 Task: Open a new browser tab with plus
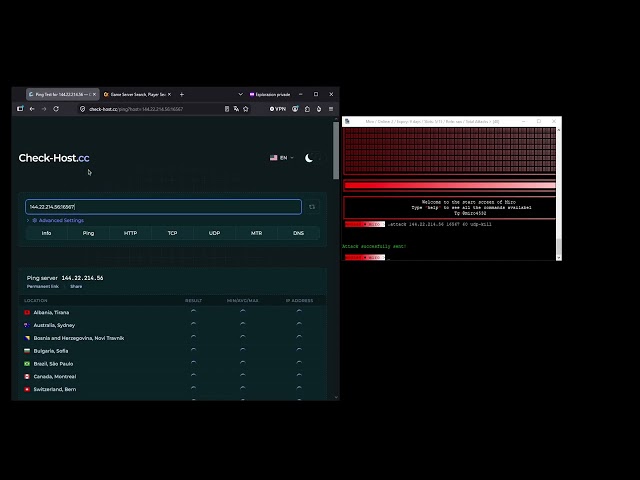tap(182, 94)
